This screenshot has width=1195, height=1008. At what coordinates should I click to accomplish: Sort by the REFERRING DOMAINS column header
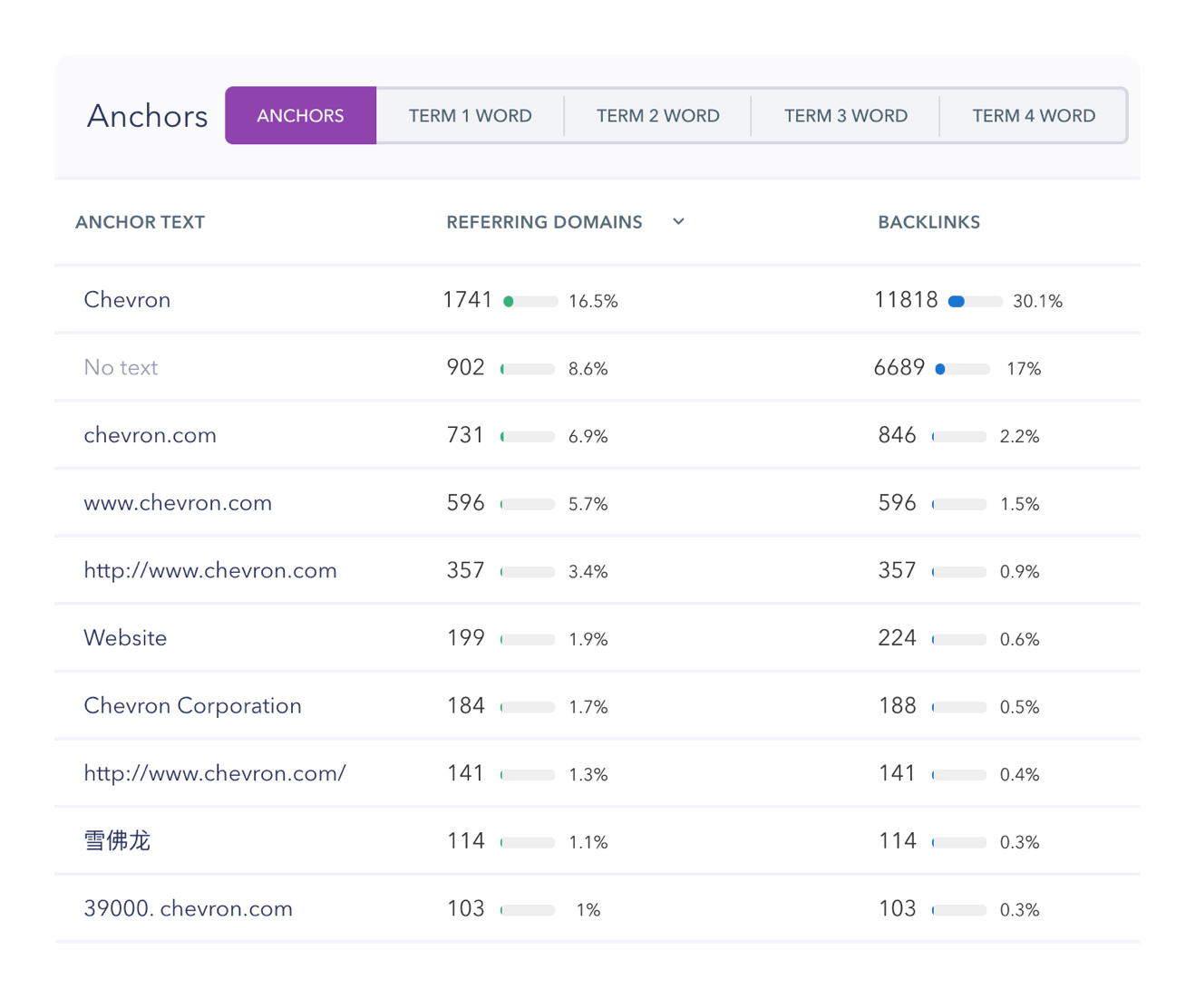tap(544, 222)
